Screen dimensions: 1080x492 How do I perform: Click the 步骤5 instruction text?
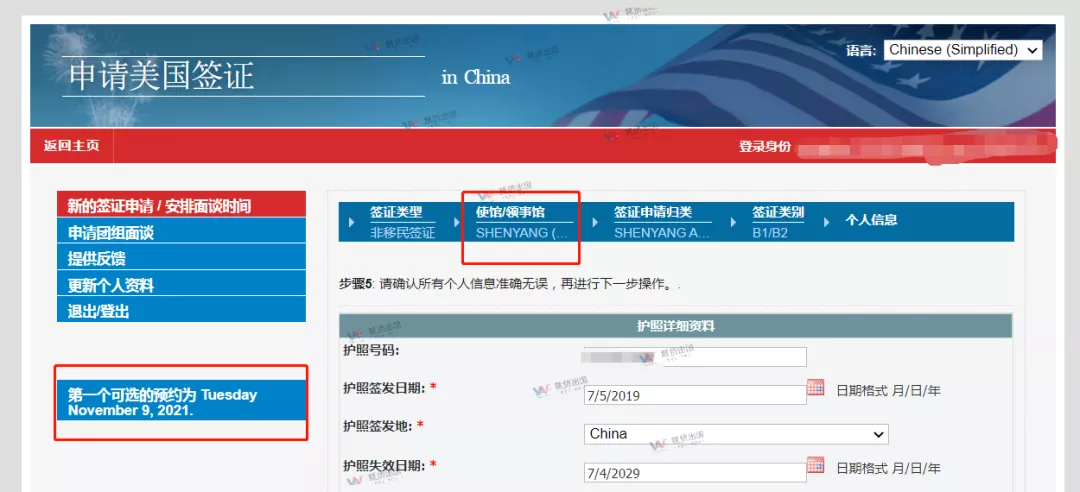[508, 284]
